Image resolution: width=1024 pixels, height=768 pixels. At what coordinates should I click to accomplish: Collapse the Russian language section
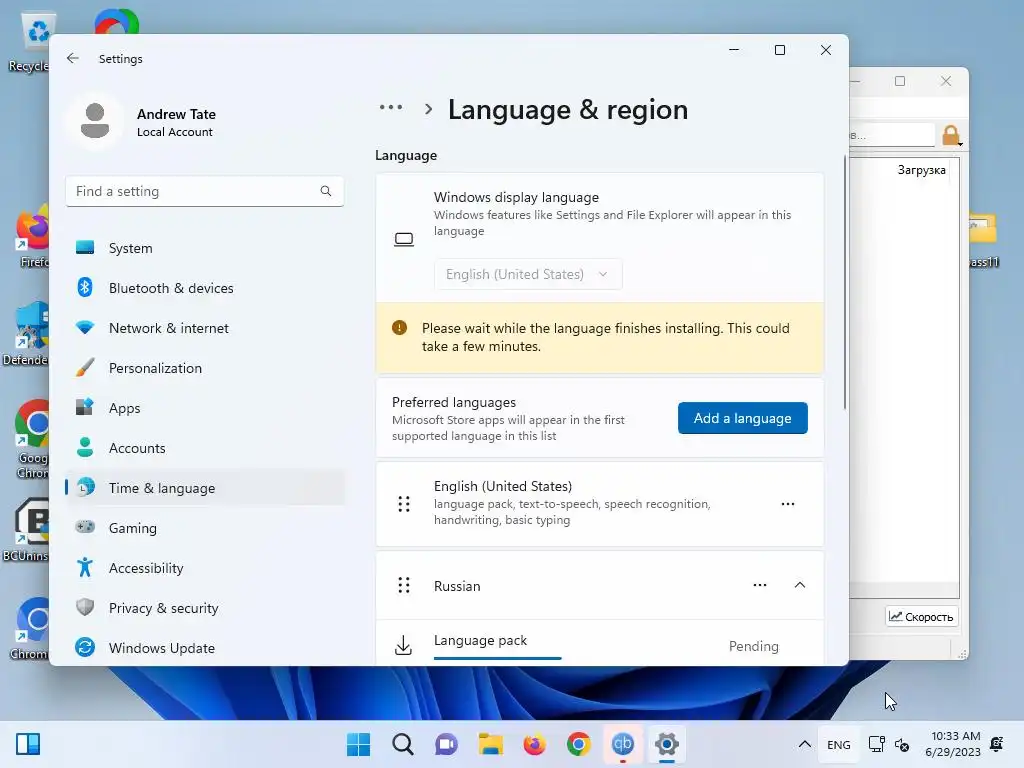[x=799, y=585]
